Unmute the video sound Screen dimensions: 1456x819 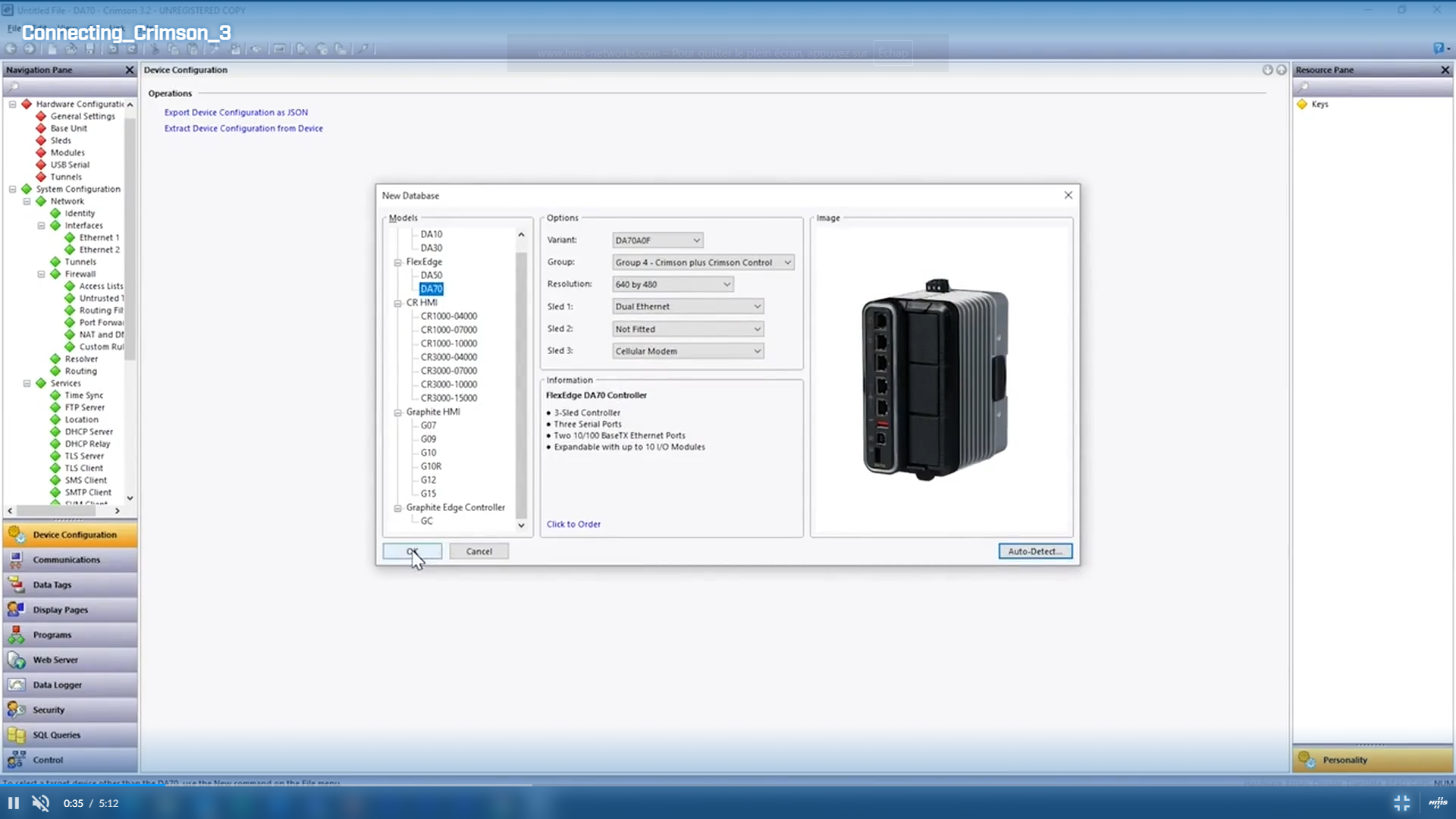[41, 803]
